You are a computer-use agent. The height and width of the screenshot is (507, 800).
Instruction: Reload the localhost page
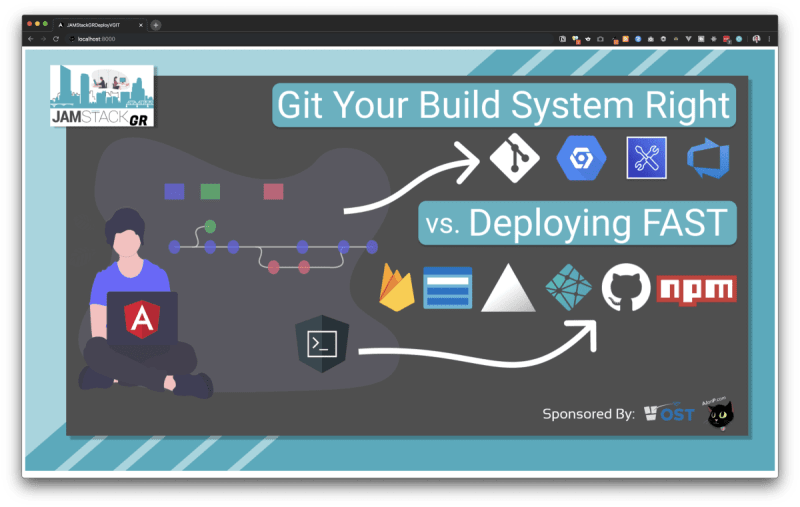point(56,39)
